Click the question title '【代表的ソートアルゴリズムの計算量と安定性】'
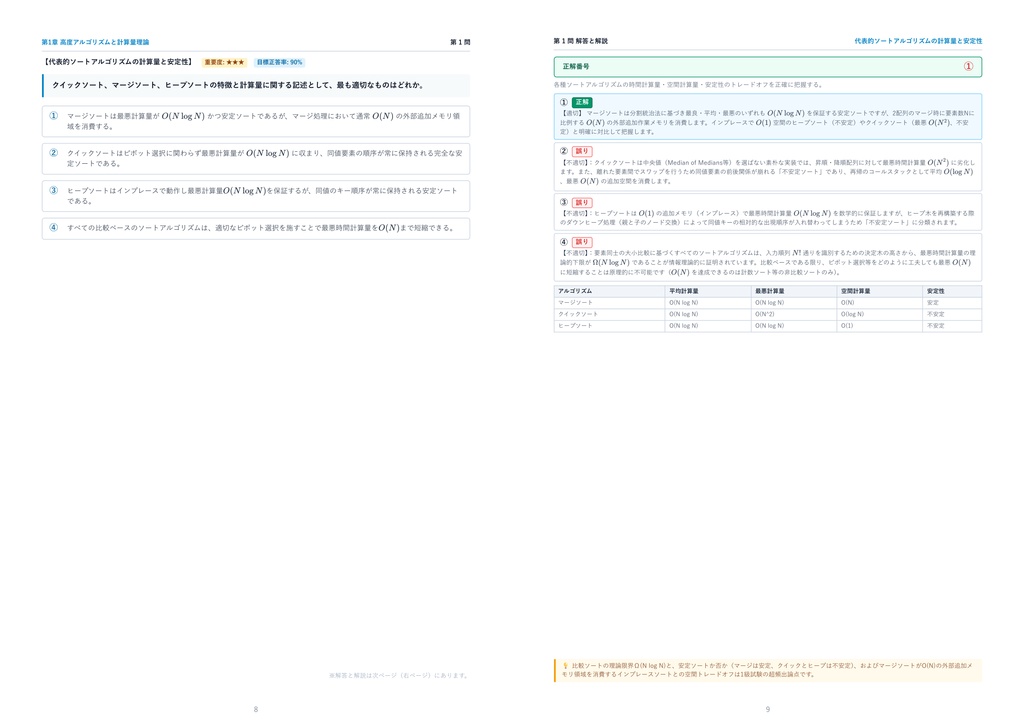The height and width of the screenshot is (724, 1024). [118, 62]
